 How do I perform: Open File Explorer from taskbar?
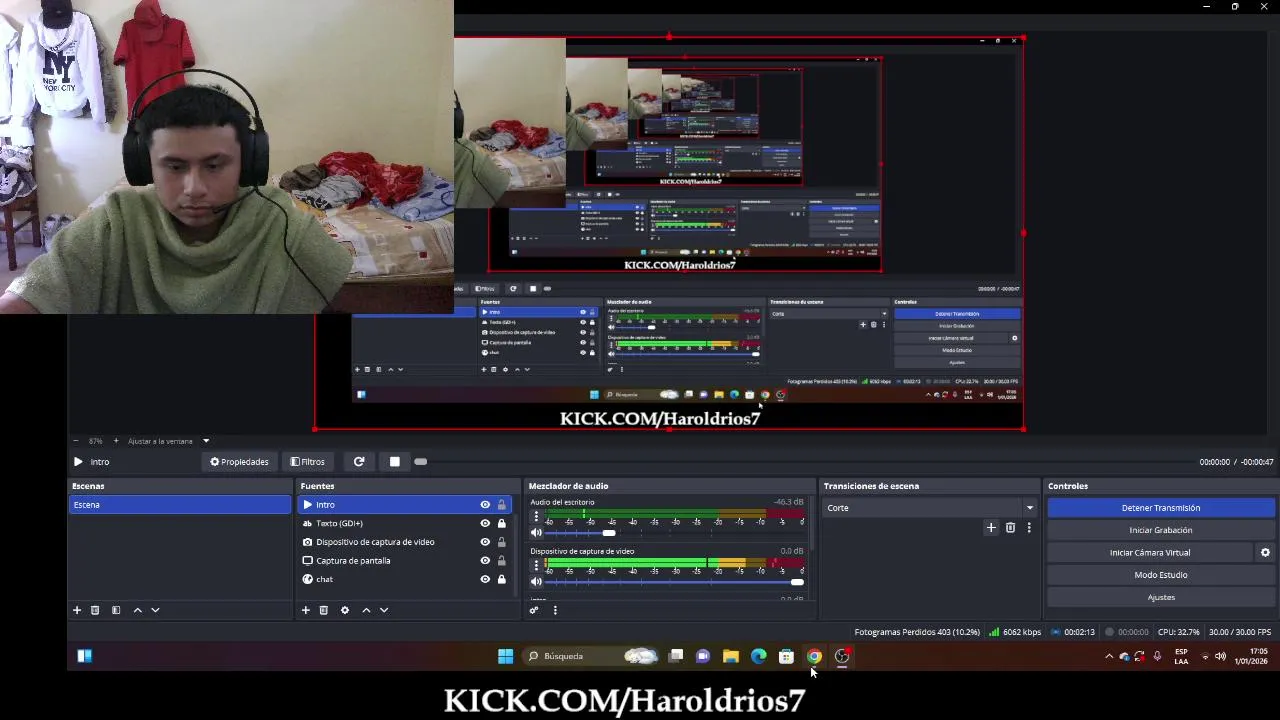[731, 657]
